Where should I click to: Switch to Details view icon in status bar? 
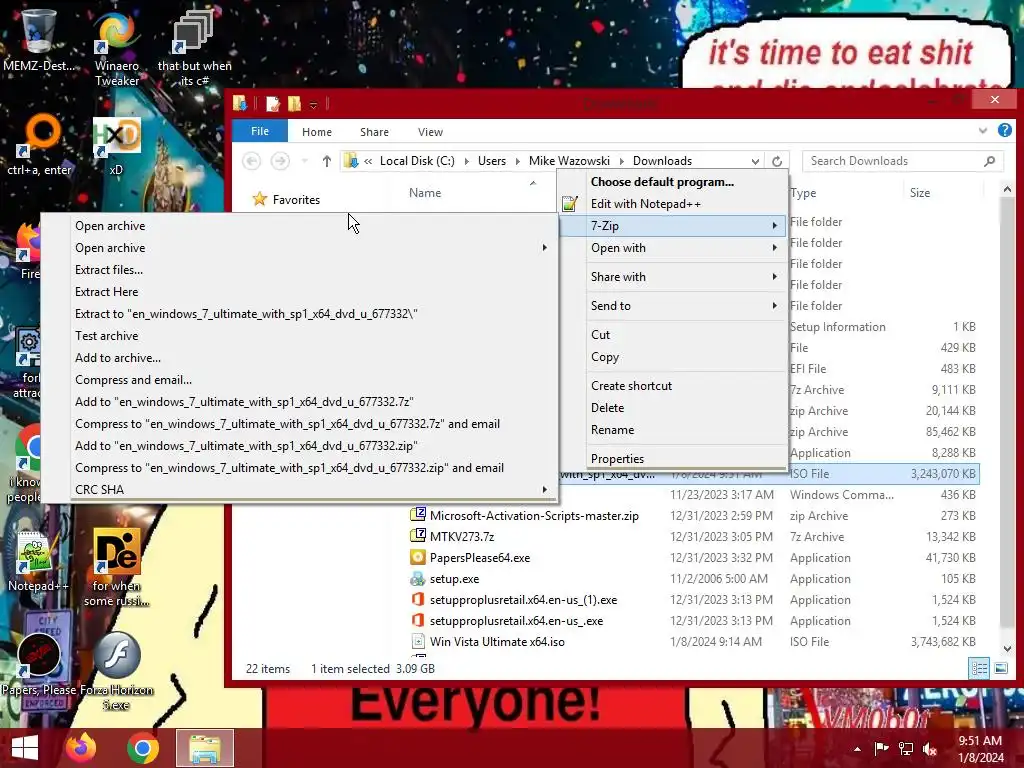pyautogui.click(x=978, y=668)
